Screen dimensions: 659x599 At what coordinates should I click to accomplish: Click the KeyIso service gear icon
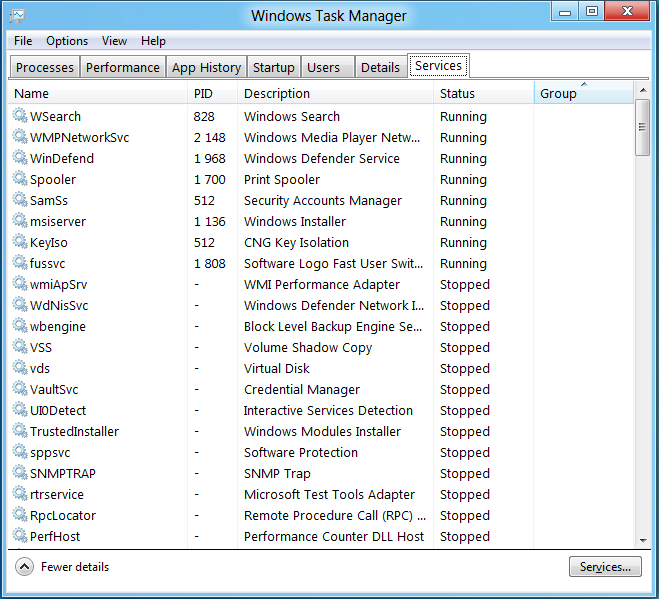click(20, 241)
